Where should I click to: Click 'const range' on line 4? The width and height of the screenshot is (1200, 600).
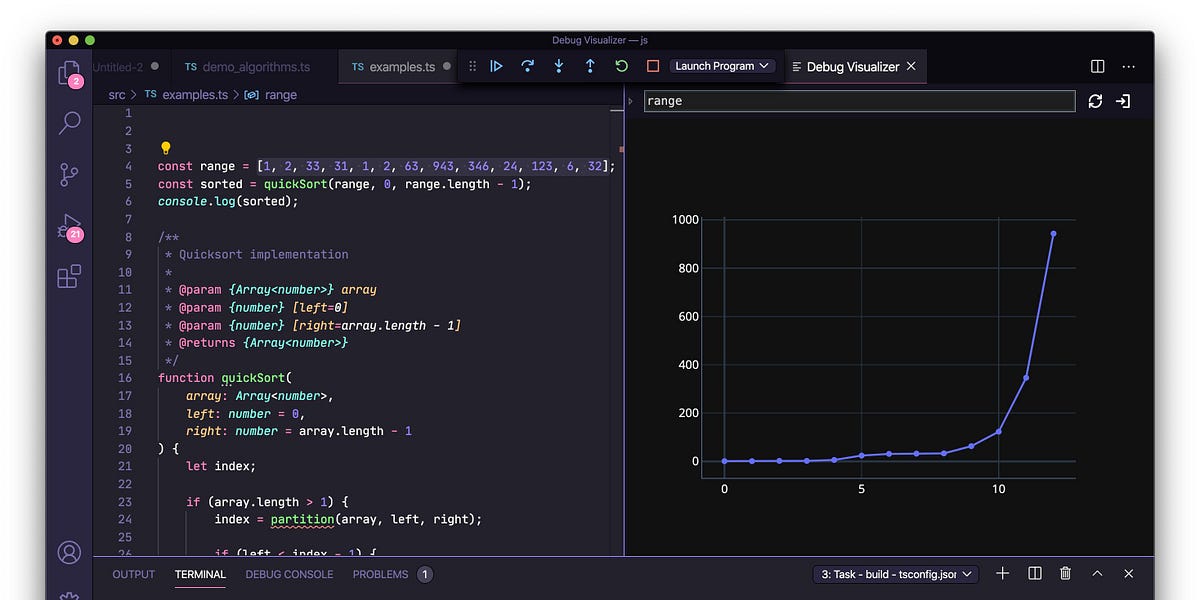pyautogui.click(x=196, y=166)
